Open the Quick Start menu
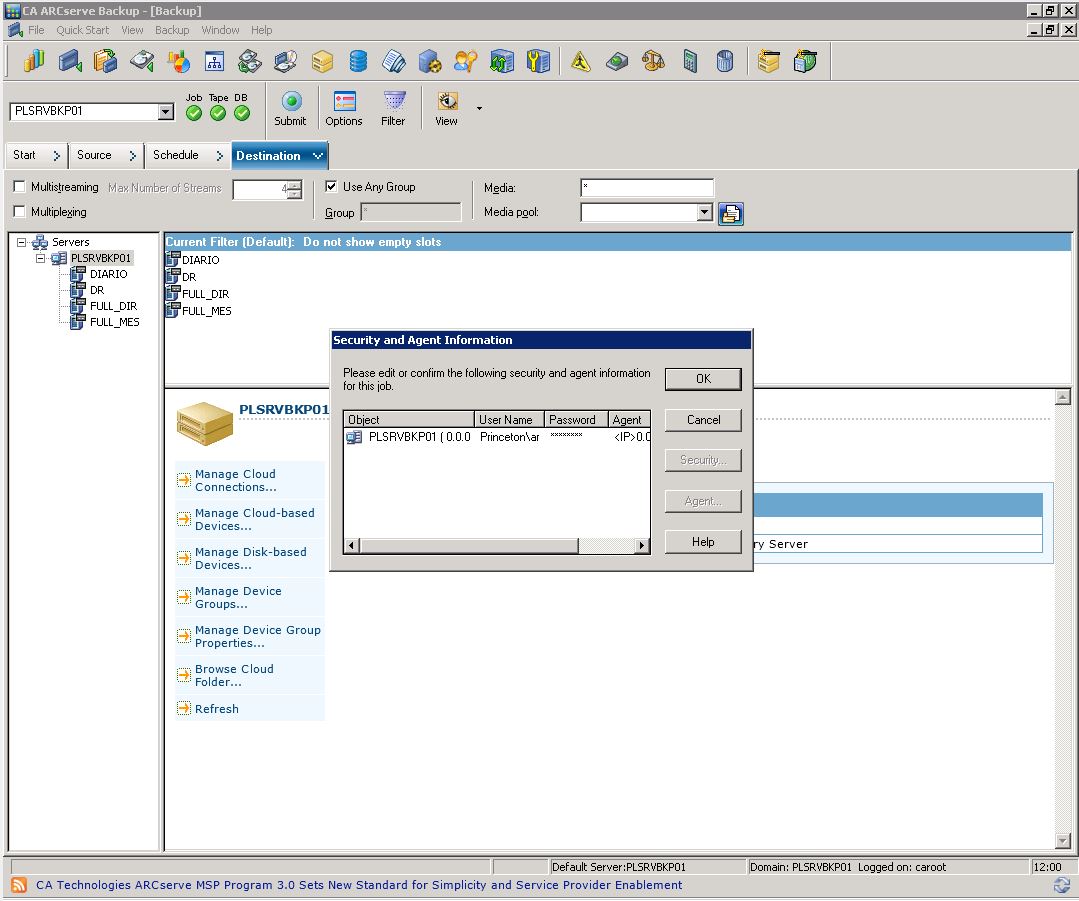 (82, 30)
